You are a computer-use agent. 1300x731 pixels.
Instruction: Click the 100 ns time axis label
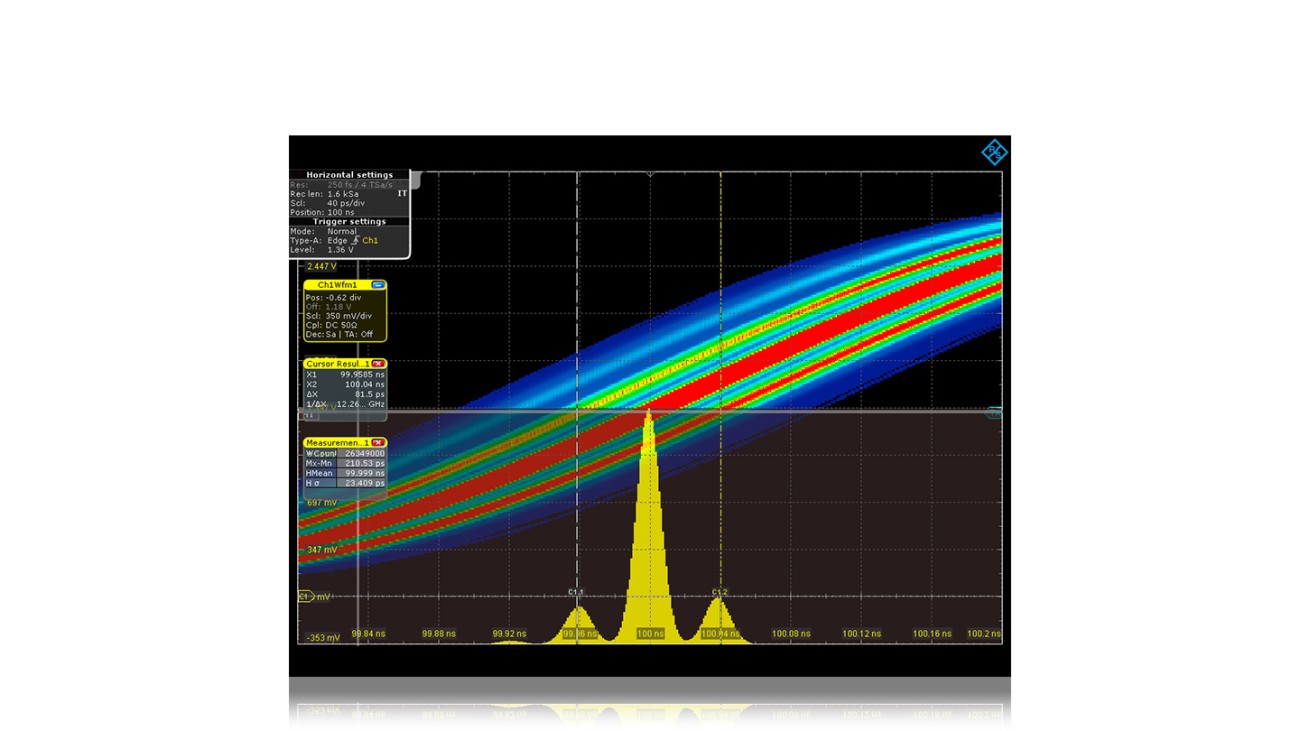coord(650,634)
